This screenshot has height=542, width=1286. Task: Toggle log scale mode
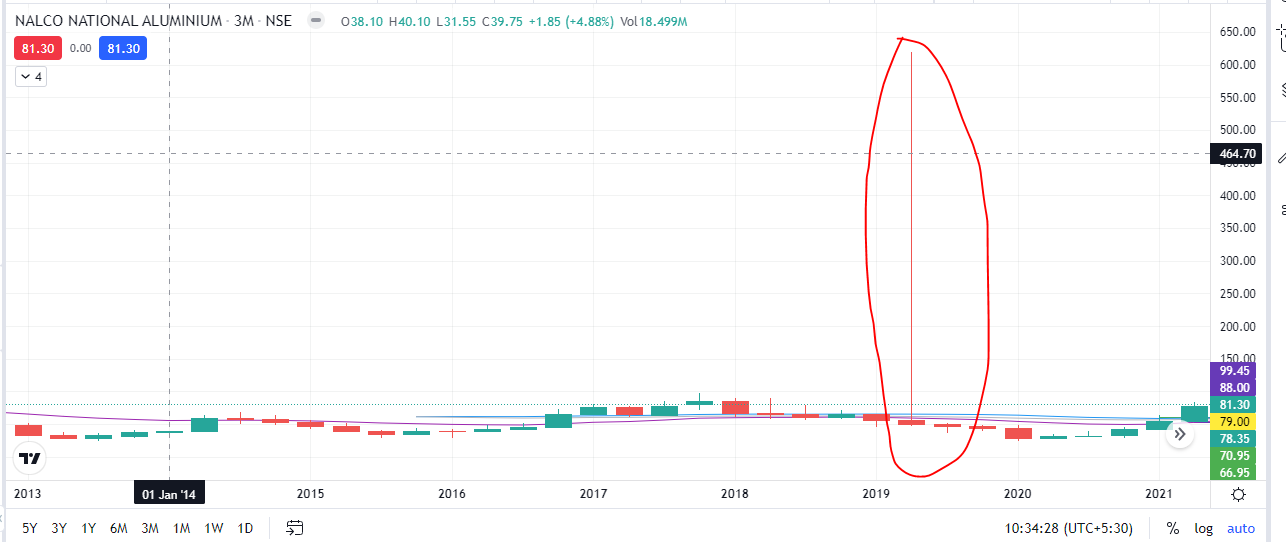1203,528
